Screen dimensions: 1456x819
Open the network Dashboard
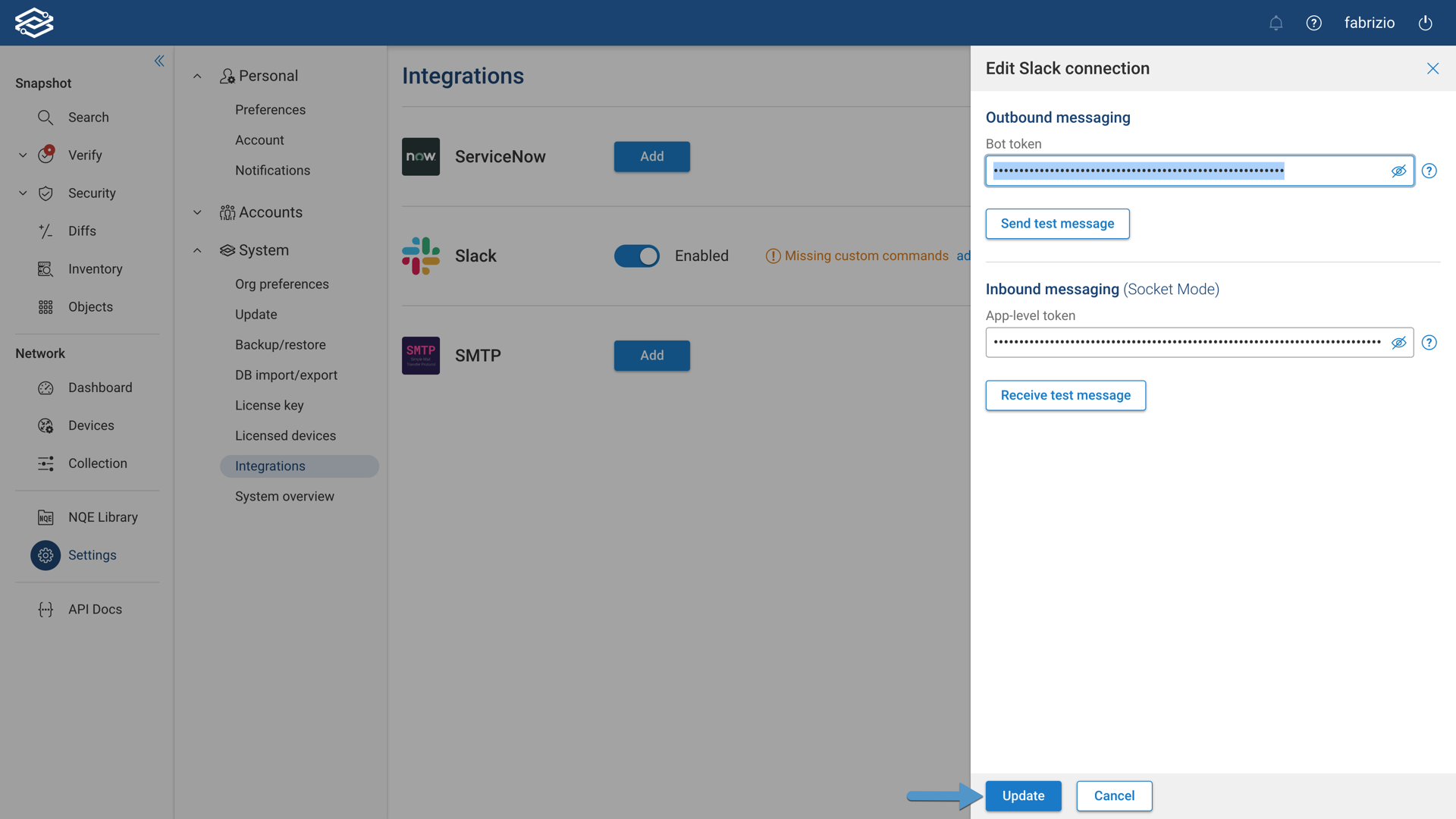99,388
